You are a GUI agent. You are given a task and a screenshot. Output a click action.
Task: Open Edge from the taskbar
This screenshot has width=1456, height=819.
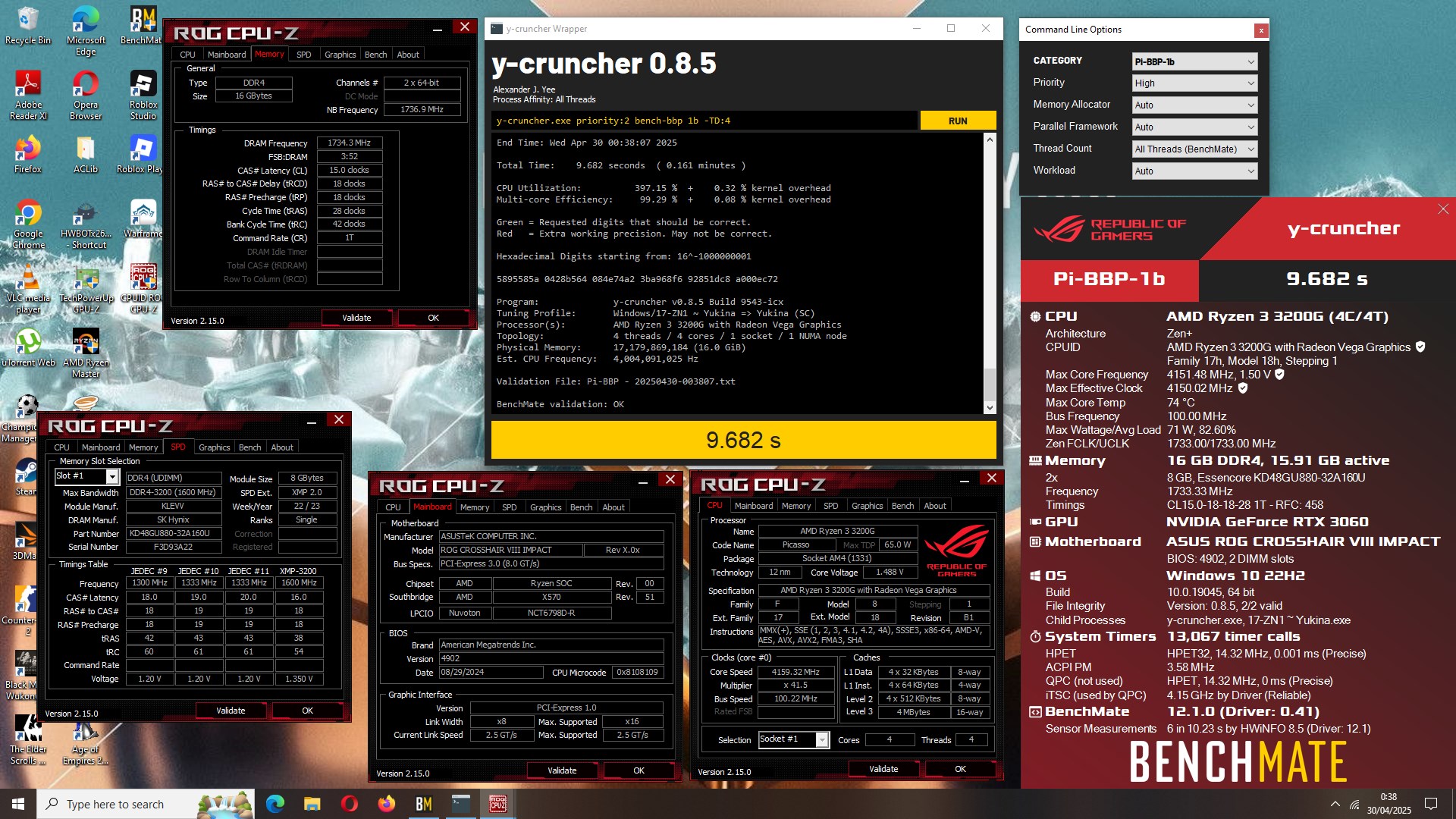click(x=275, y=804)
